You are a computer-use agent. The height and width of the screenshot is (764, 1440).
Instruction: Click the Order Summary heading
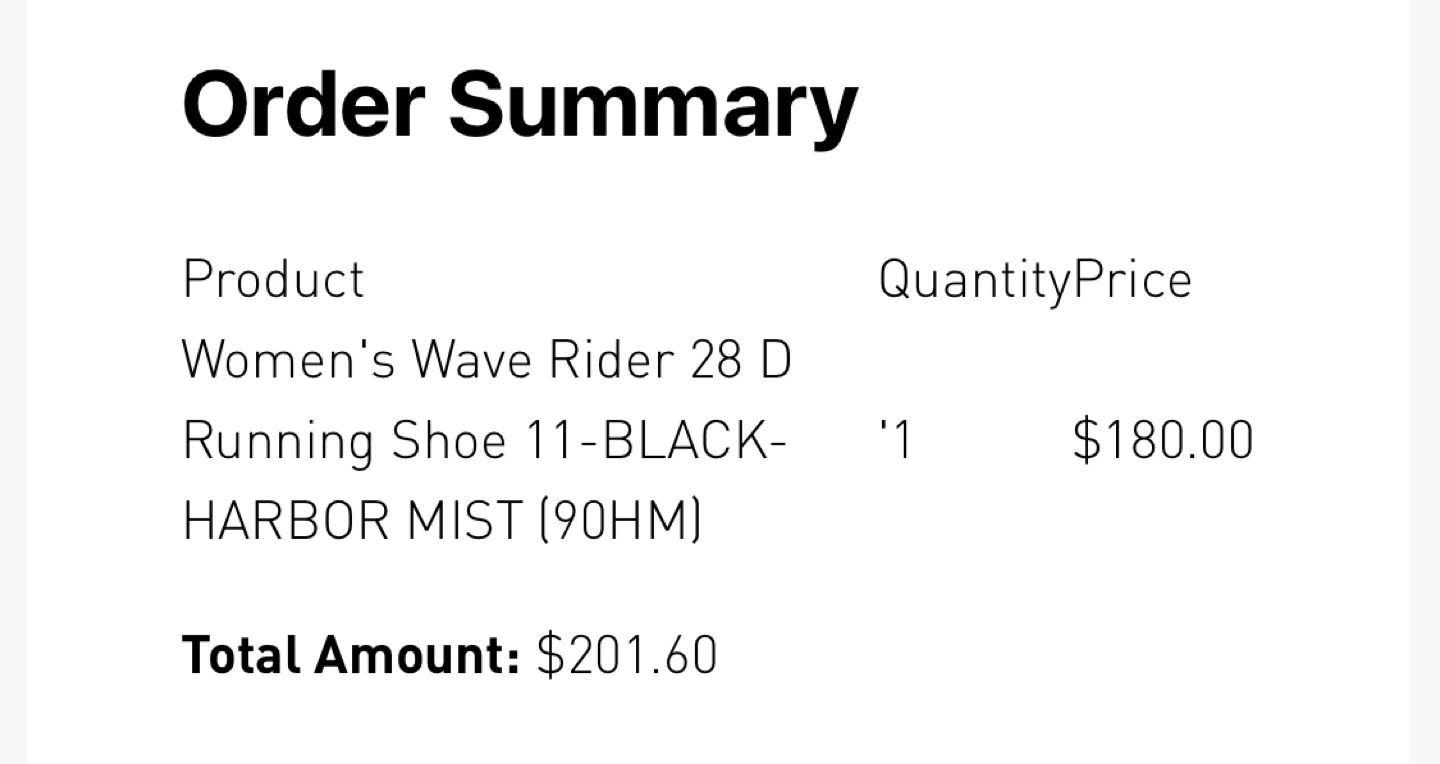click(520, 107)
